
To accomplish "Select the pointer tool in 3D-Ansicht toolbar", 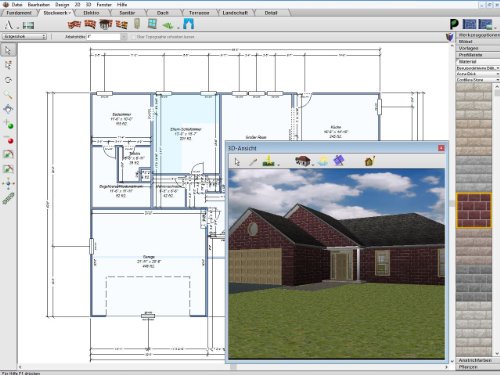I will point(237,162).
